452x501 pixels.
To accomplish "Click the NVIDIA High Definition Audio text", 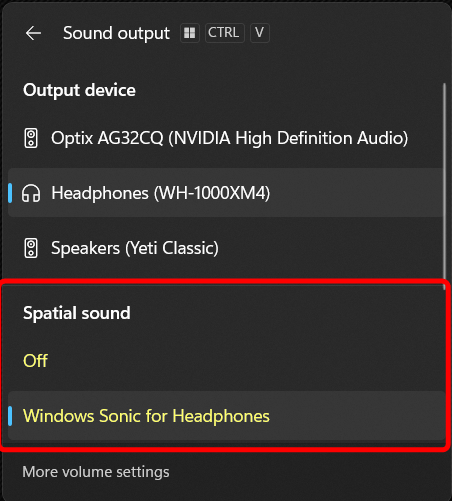I will [288, 138].
